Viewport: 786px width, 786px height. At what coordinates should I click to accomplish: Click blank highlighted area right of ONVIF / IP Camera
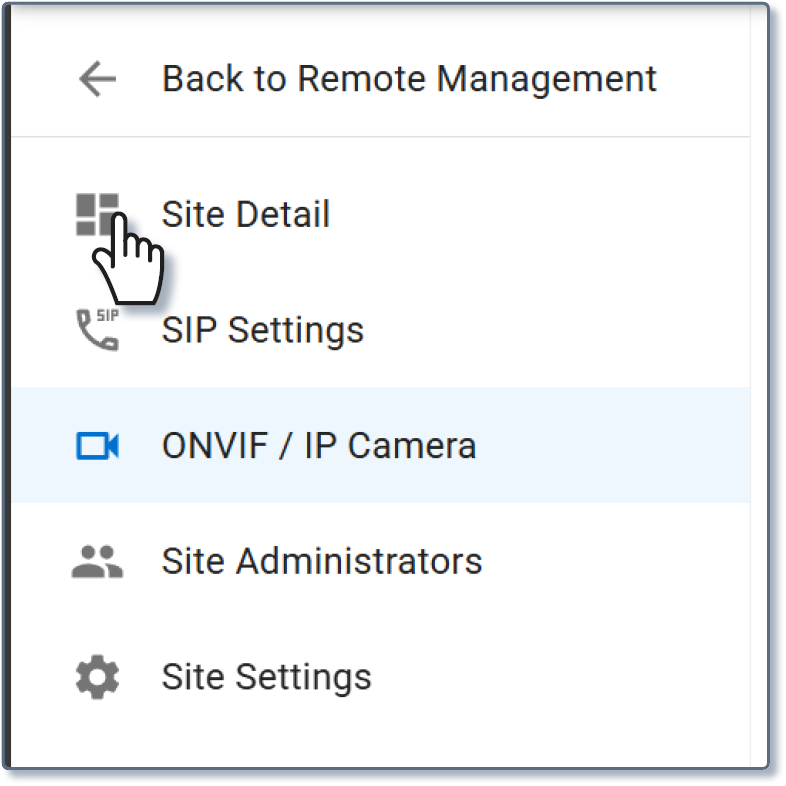(x=610, y=446)
